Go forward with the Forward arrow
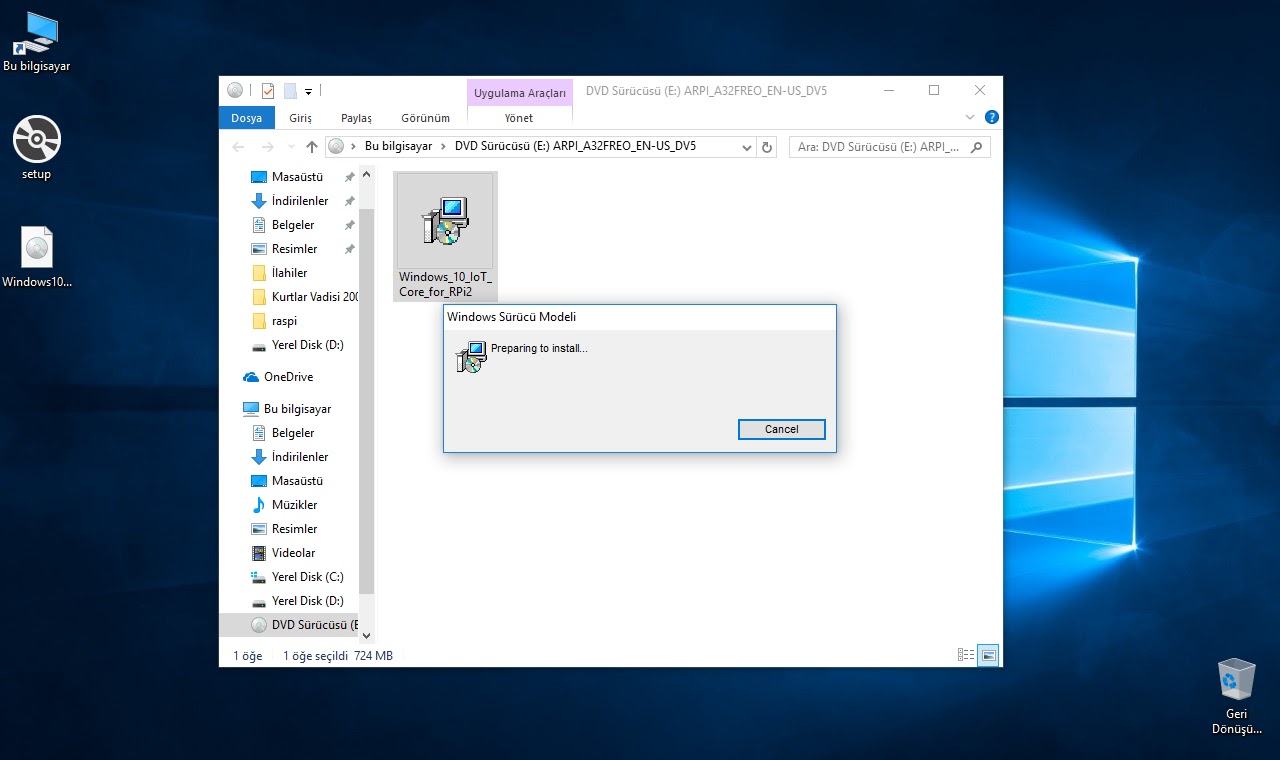The image size is (1280, 760). (267, 147)
